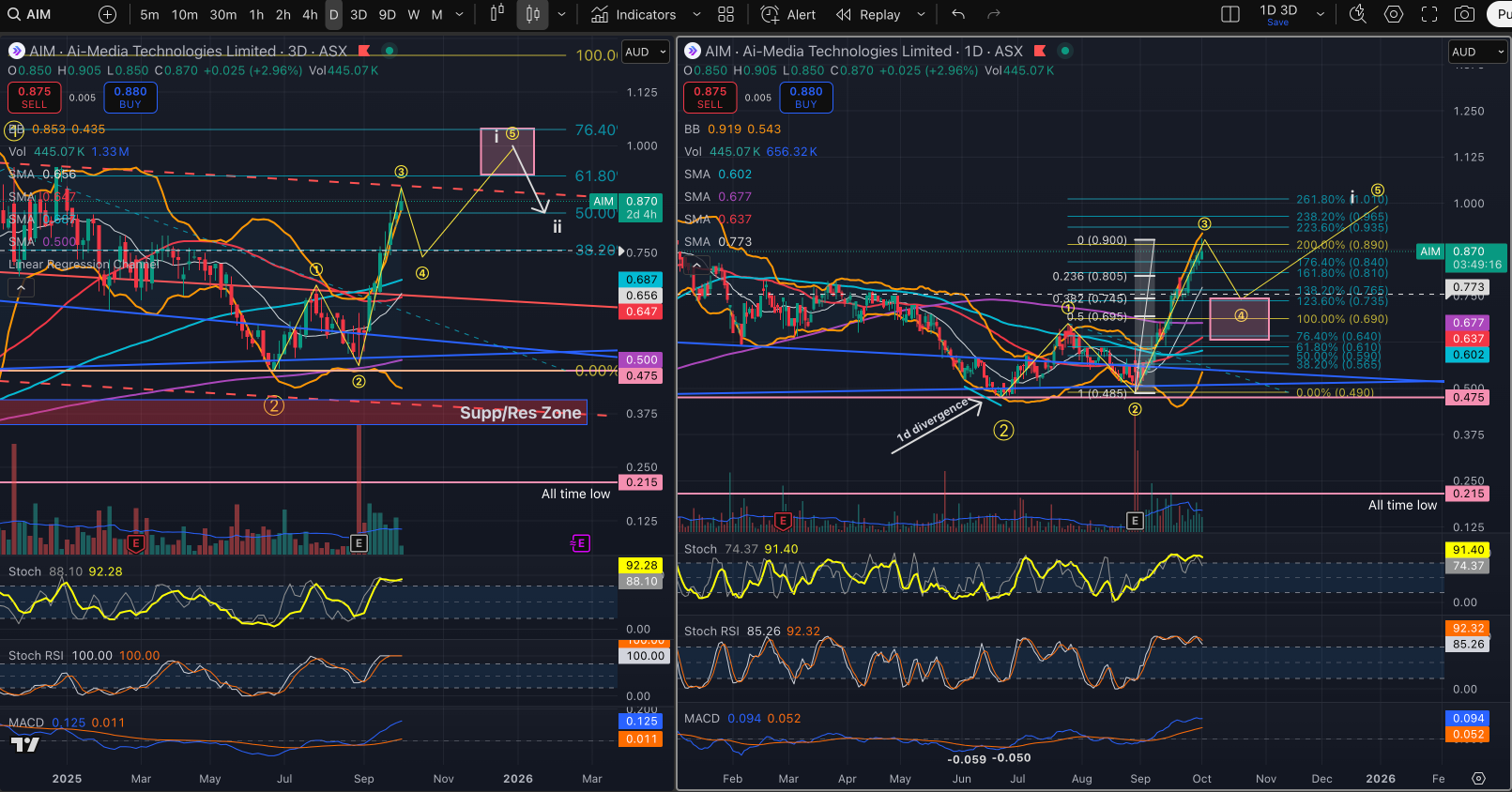
Task: Click the 0.875 SELL button on left chart
Action: tap(35, 98)
